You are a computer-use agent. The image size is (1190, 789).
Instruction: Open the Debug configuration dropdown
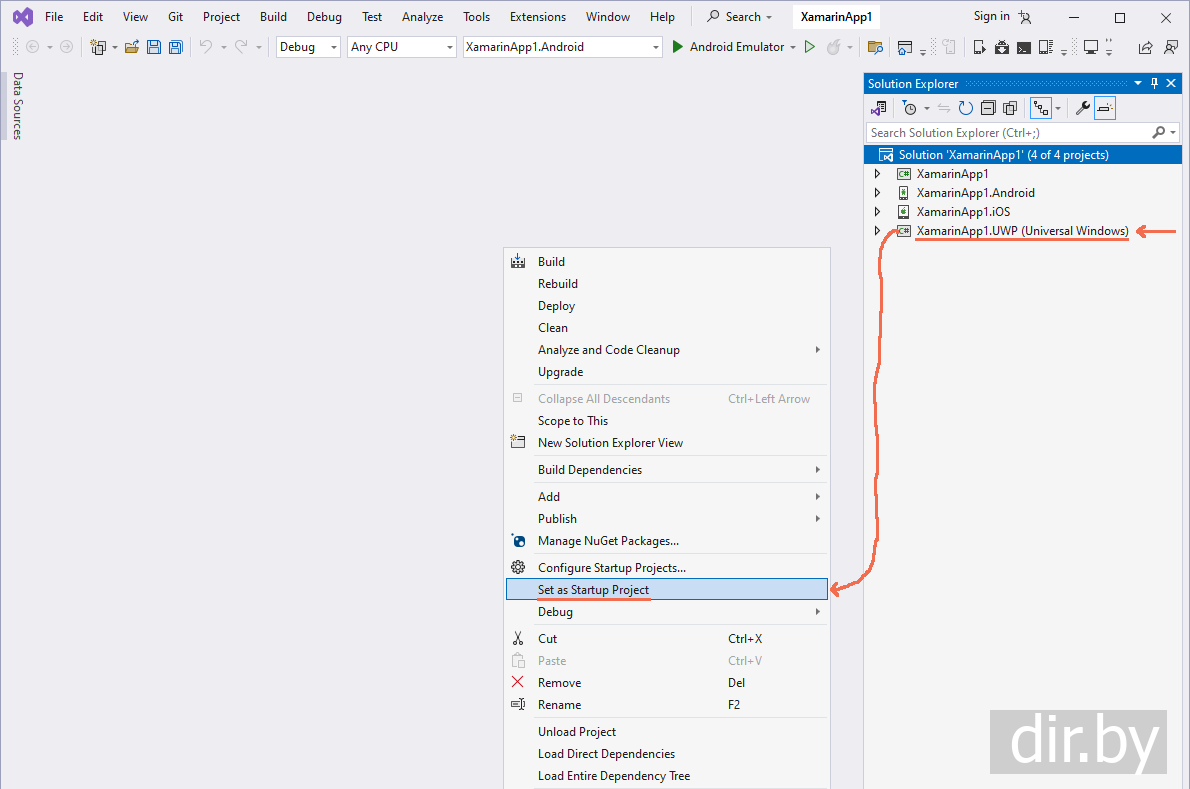pyautogui.click(x=308, y=47)
